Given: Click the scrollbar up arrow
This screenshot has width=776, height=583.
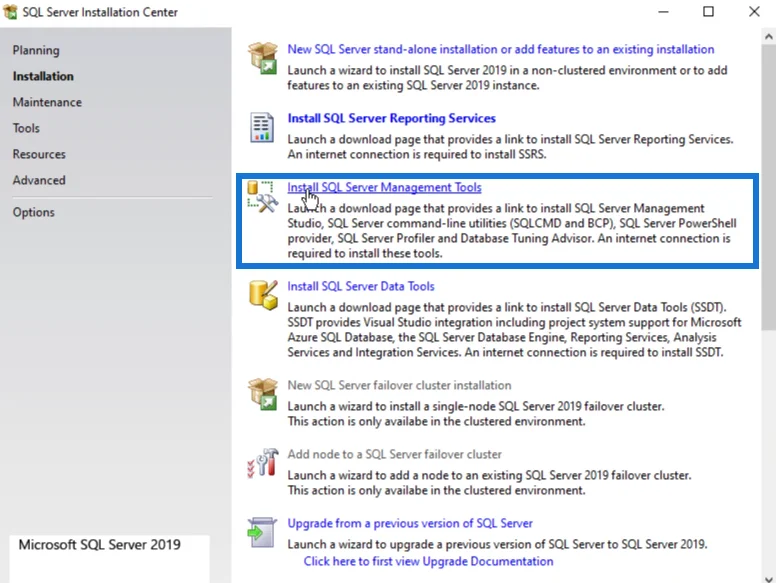Looking at the screenshot, I should pyautogui.click(x=769, y=36).
